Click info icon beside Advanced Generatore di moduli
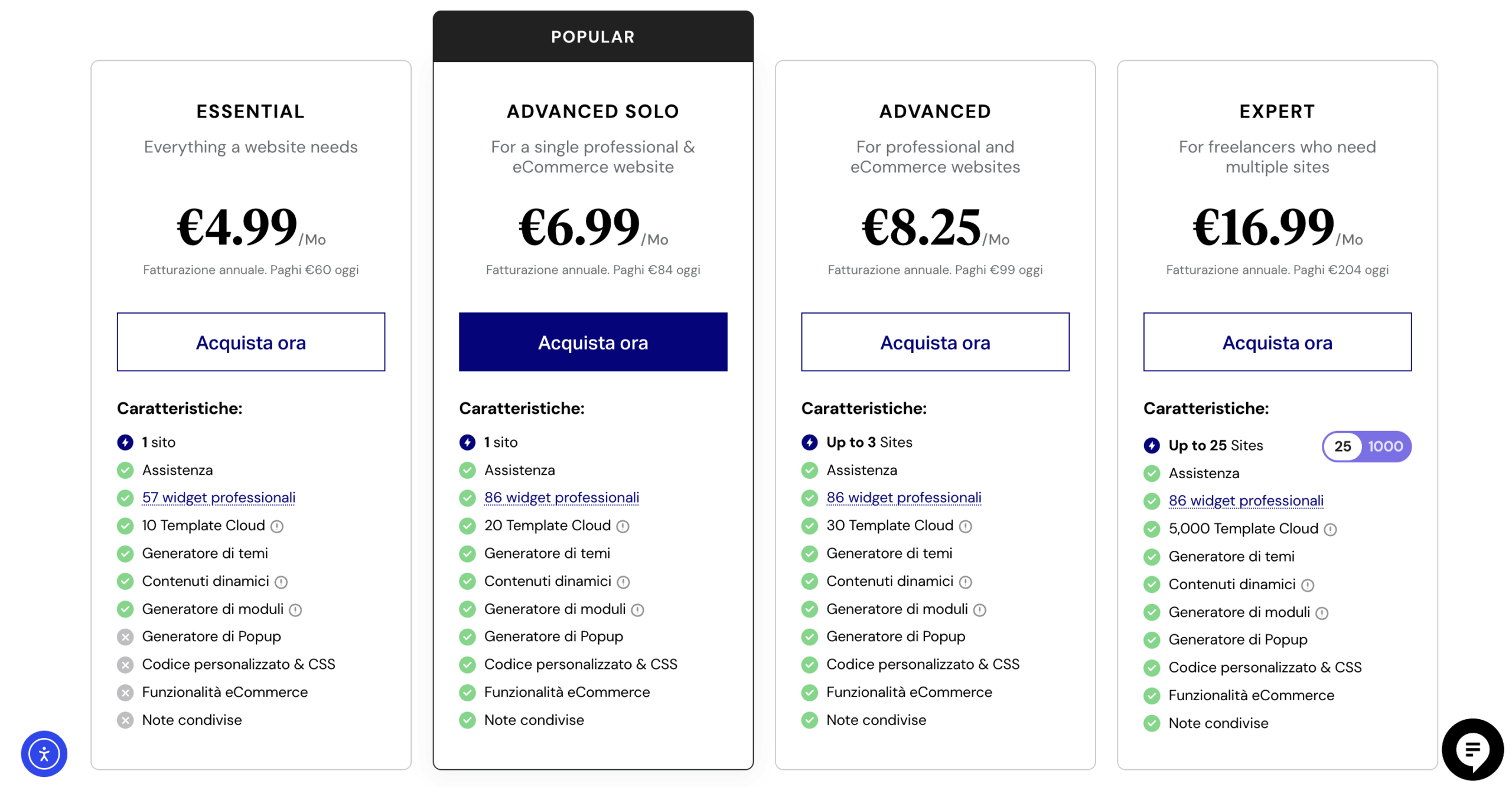1512x787 pixels. click(979, 610)
